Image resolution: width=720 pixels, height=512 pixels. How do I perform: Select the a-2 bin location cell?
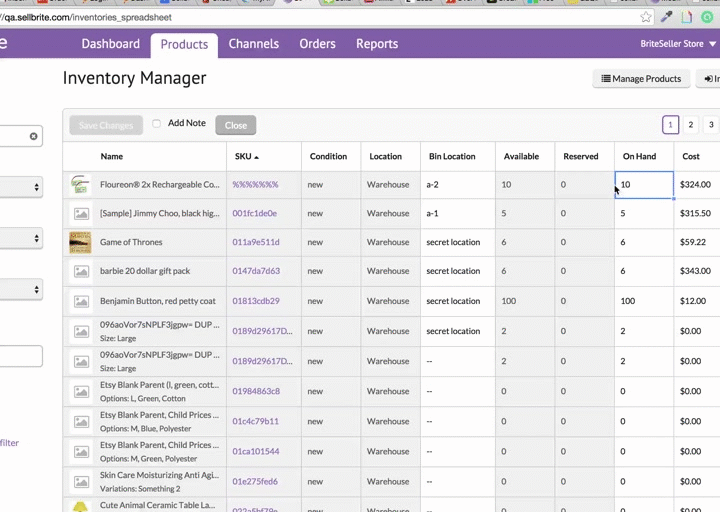(458, 185)
